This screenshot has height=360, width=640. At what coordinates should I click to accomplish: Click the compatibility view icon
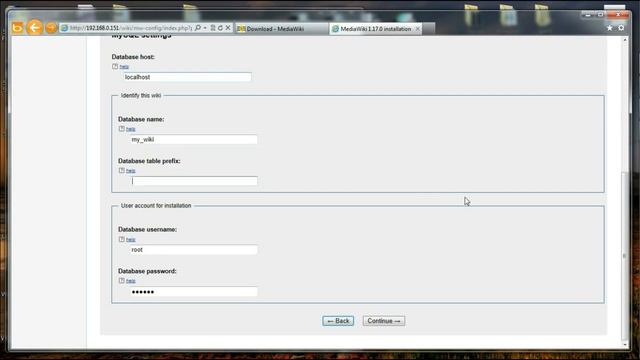[x=213, y=28]
